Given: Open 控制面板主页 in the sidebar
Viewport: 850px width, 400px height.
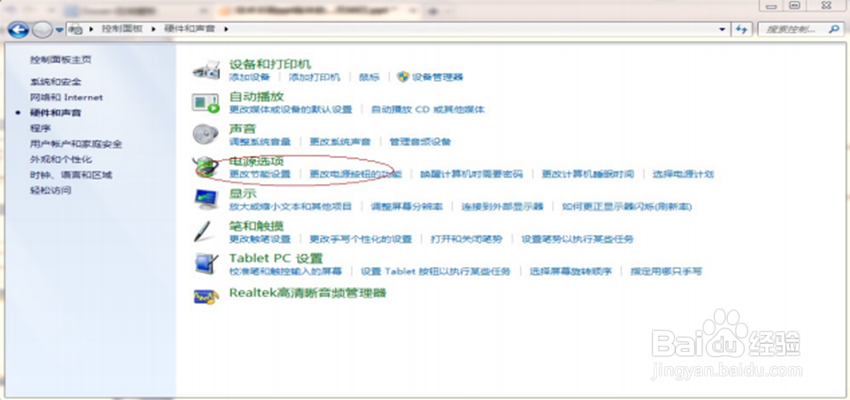Looking at the screenshot, I should coord(60,60).
